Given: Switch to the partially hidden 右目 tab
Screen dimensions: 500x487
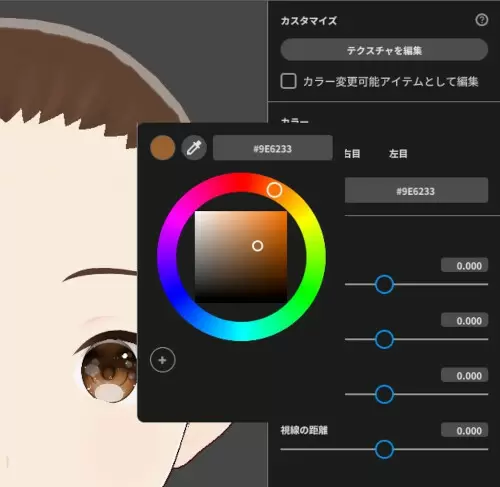Looking at the screenshot, I should tap(352, 154).
